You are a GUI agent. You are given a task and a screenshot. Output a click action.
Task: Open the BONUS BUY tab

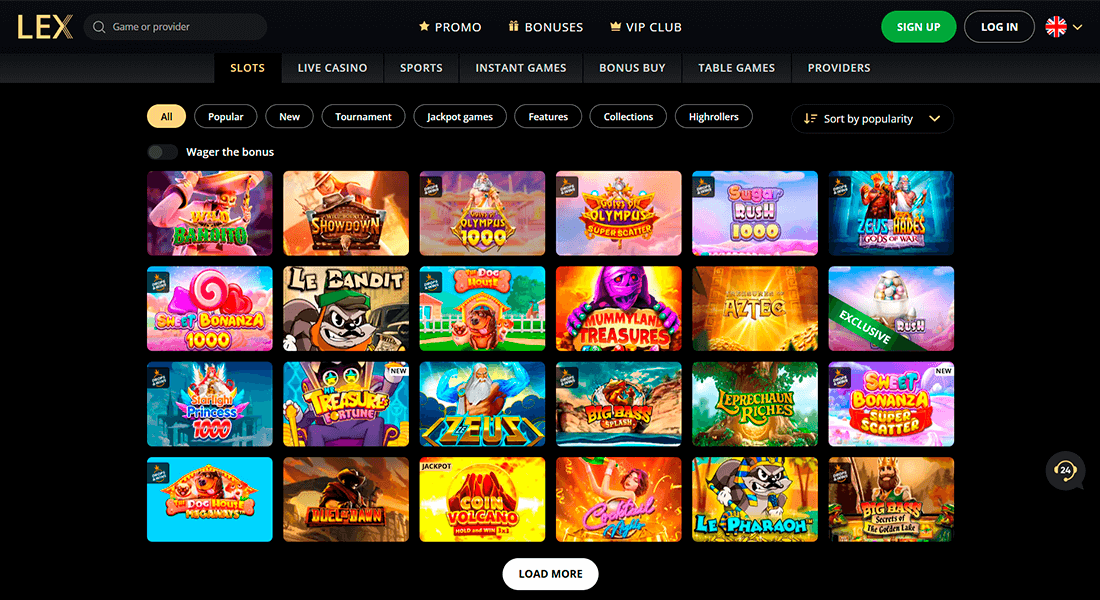point(632,68)
